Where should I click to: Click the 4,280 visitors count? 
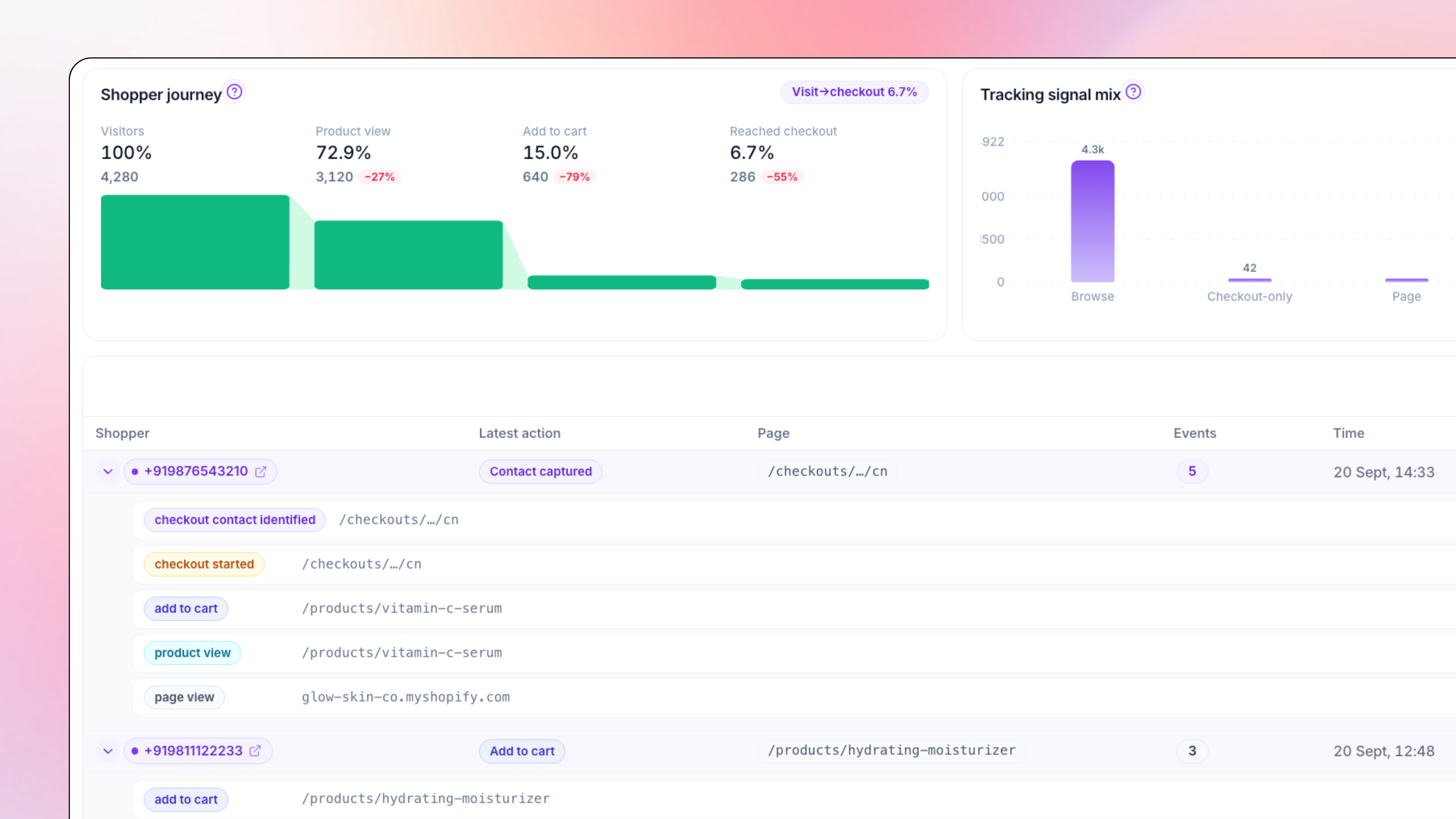point(119,177)
